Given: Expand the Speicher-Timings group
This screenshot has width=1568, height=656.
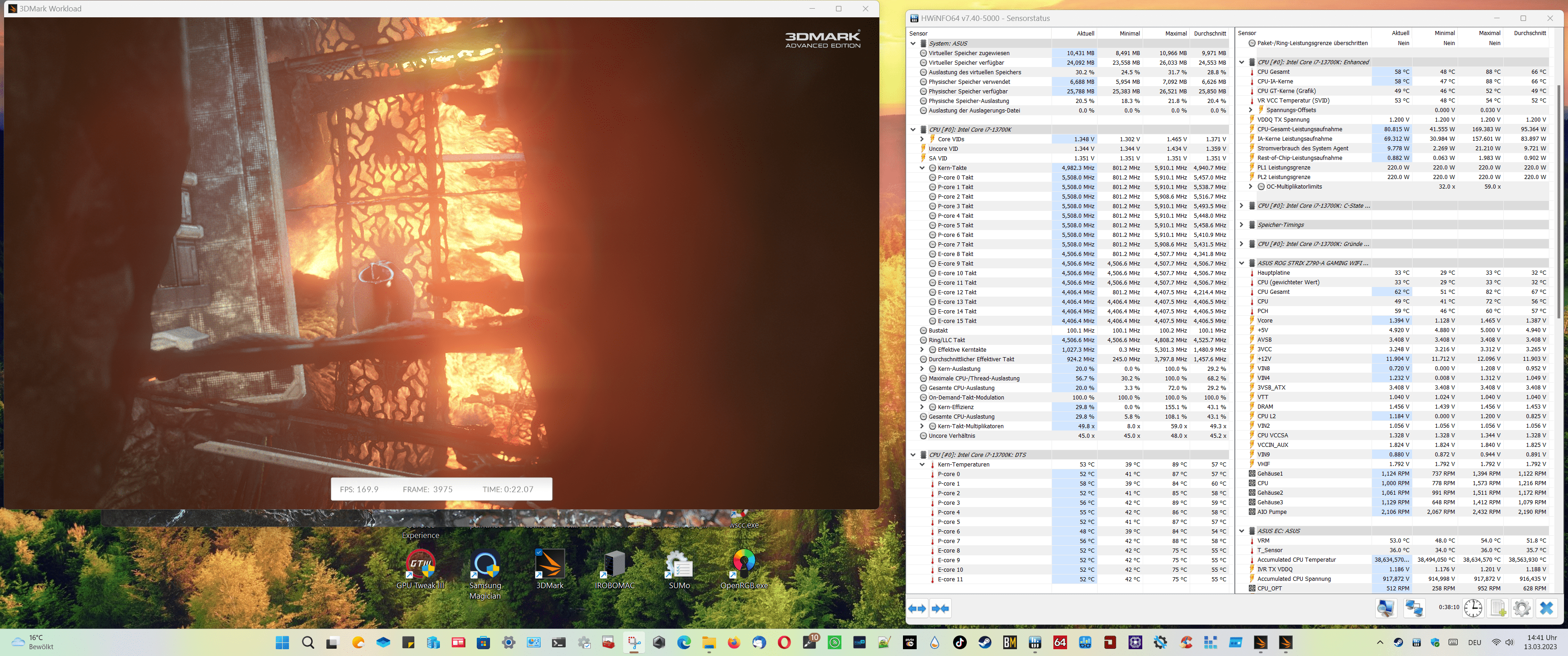Looking at the screenshot, I should (1242, 225).
